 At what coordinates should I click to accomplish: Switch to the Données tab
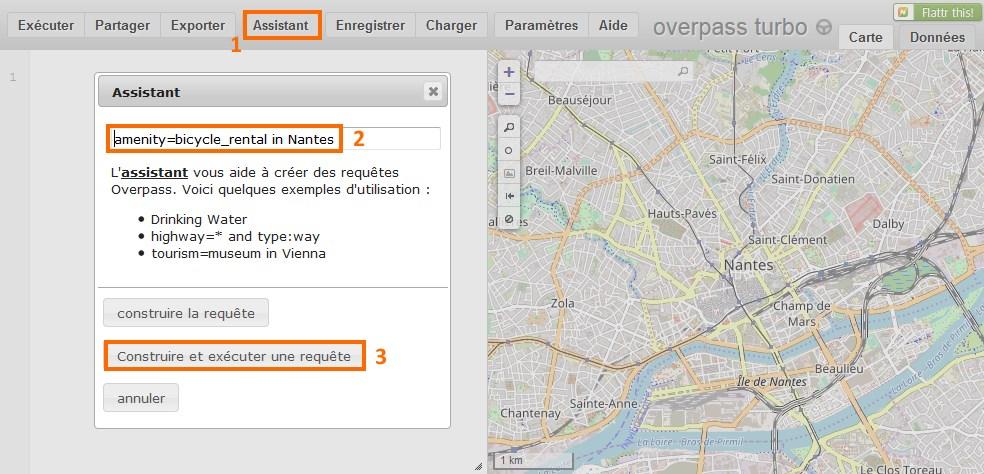click(x=937, y=37)
